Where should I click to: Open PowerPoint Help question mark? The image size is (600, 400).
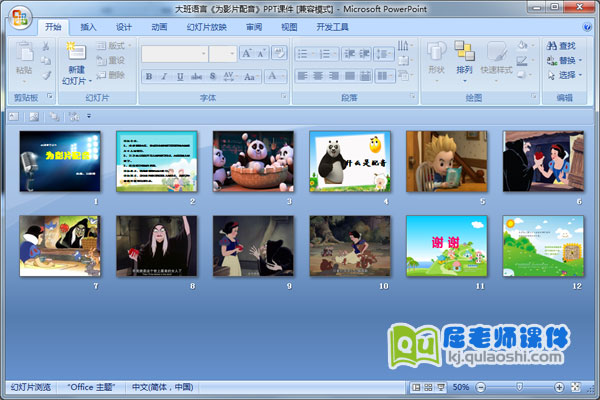tap(587, 27)
